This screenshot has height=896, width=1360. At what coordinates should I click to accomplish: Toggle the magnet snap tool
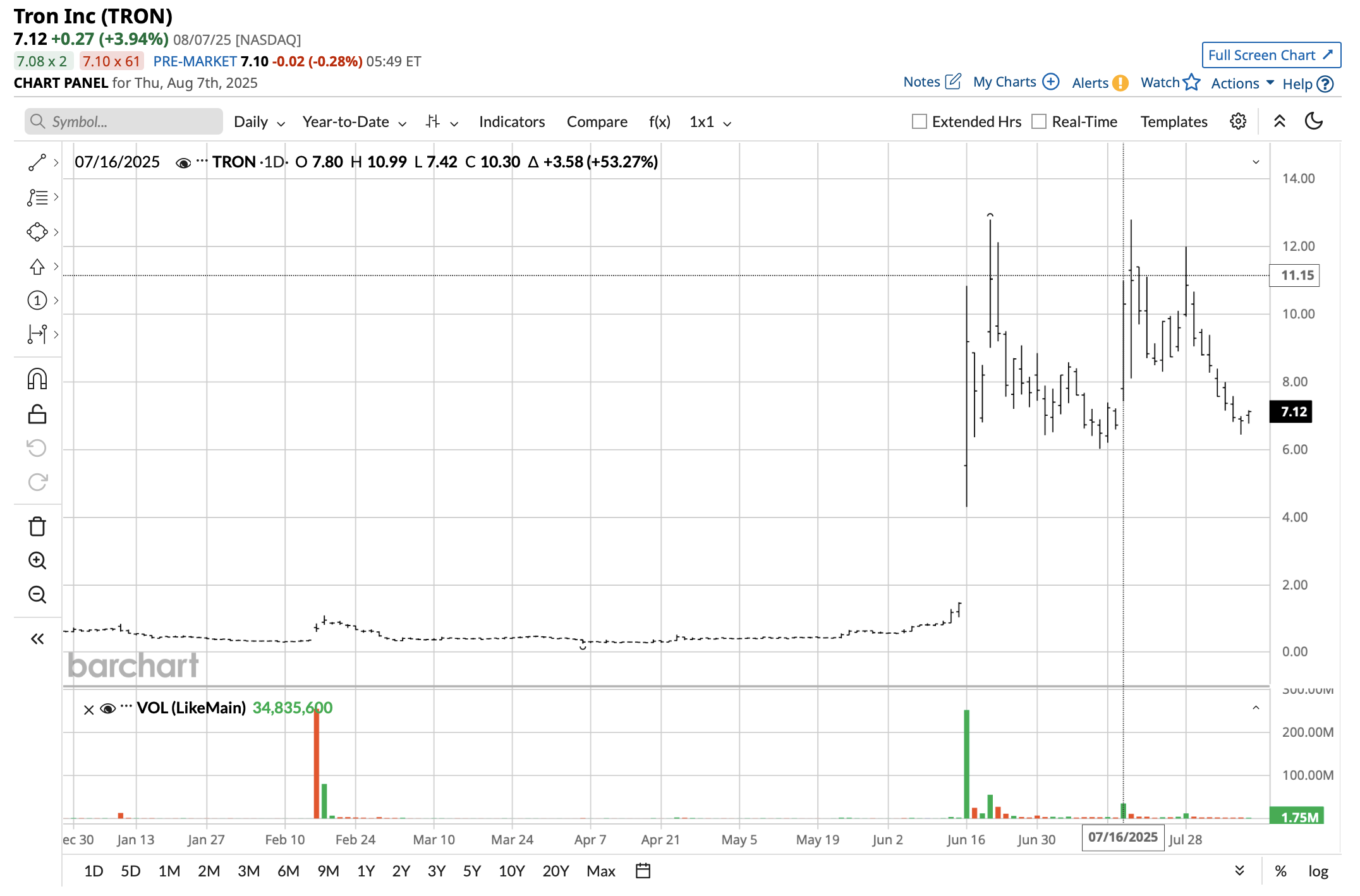click(x=37, y=379)
